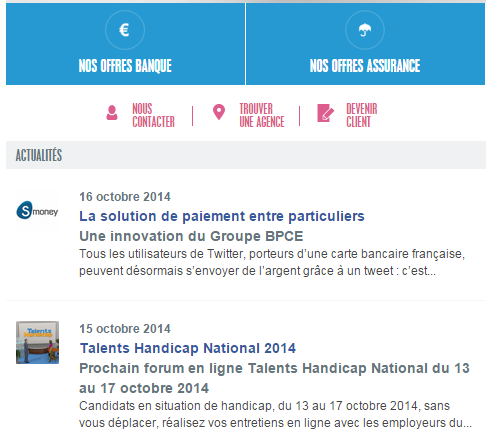The image size is (493, 445).
Task: Click the euro symbol icon
Action: point(125,30)
